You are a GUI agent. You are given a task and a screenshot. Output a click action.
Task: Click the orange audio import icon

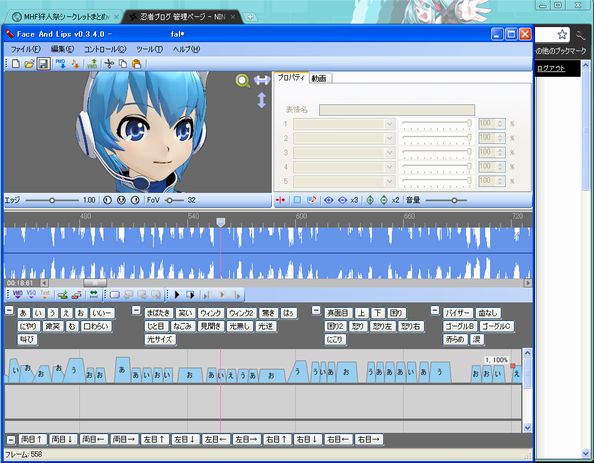(x=75, y=64)
